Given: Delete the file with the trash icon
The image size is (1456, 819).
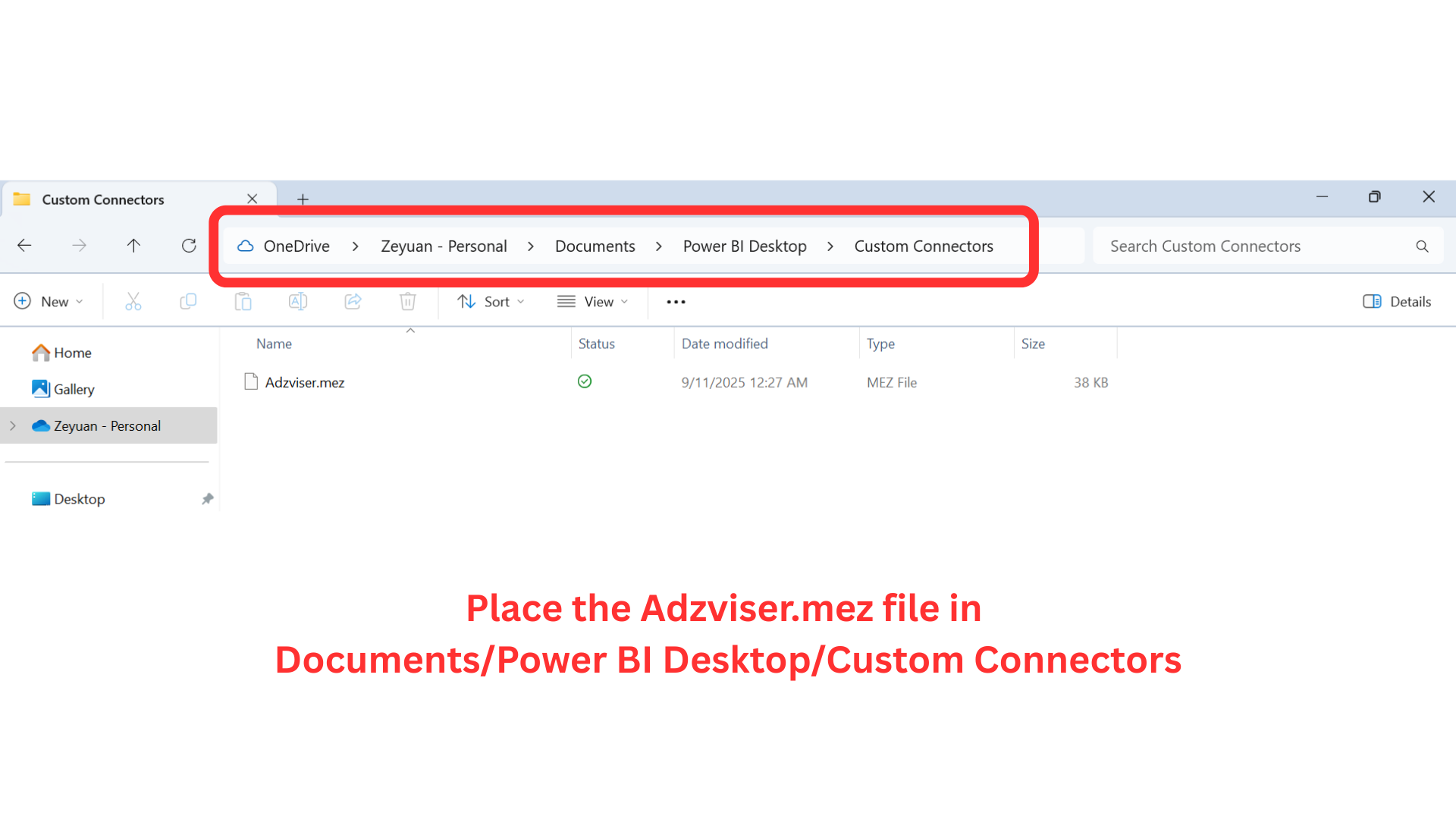Looking at the screenshot, I should [x=407, y=301].
